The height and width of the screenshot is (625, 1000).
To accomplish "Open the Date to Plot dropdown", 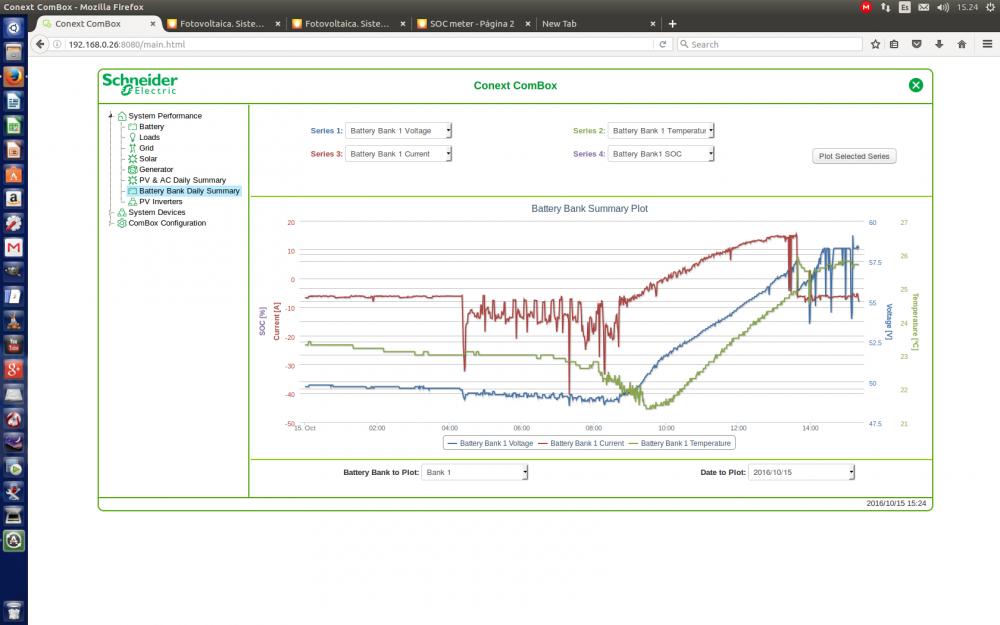I will click(x=801, y=472).
